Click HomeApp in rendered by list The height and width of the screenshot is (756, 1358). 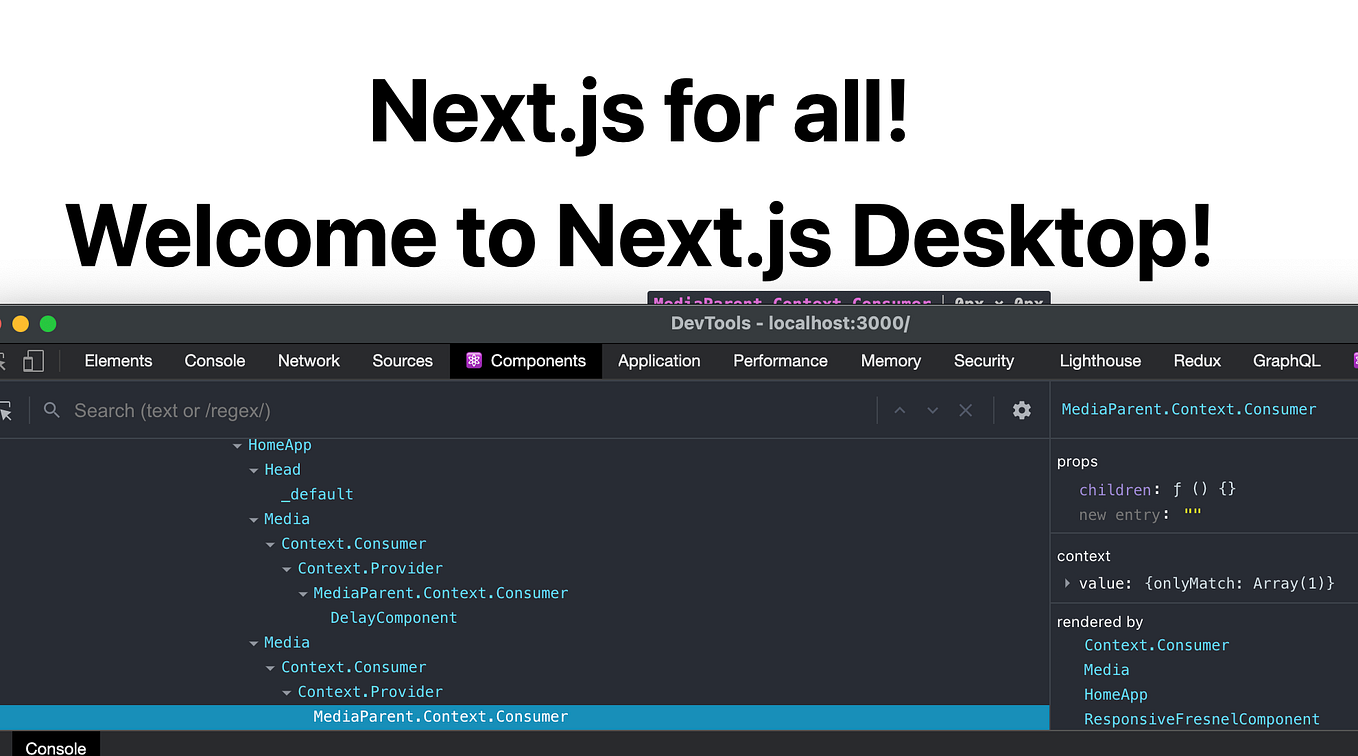1116,695
